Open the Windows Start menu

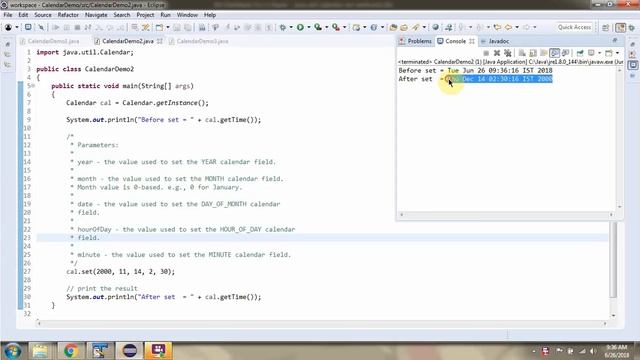13,351
